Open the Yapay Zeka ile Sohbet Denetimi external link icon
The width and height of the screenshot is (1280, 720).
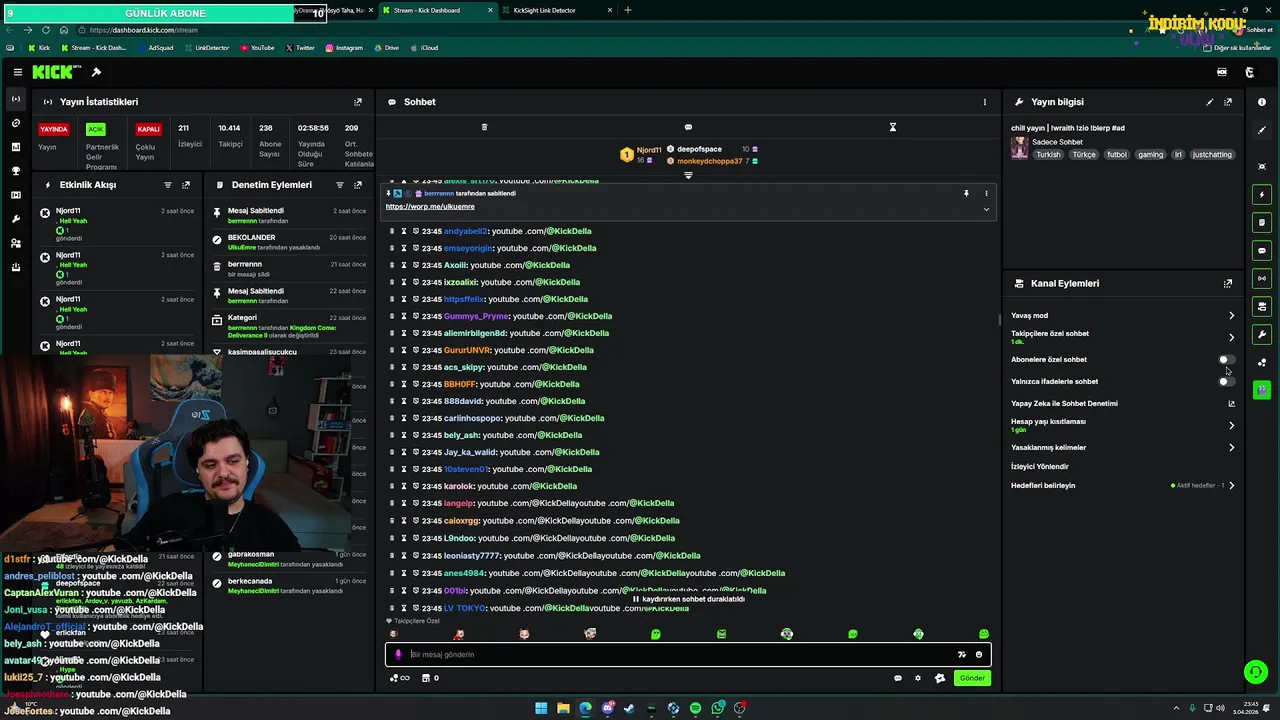coord(1231,404)
